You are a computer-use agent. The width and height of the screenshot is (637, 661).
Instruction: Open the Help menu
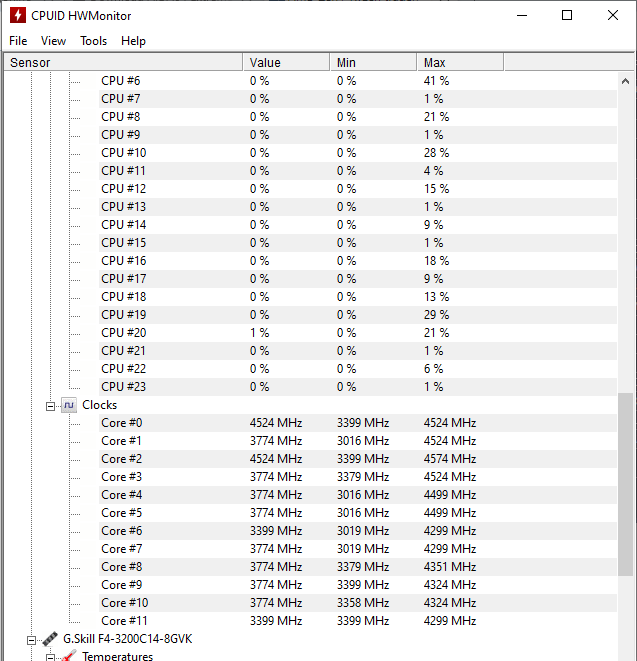[133, 41]
